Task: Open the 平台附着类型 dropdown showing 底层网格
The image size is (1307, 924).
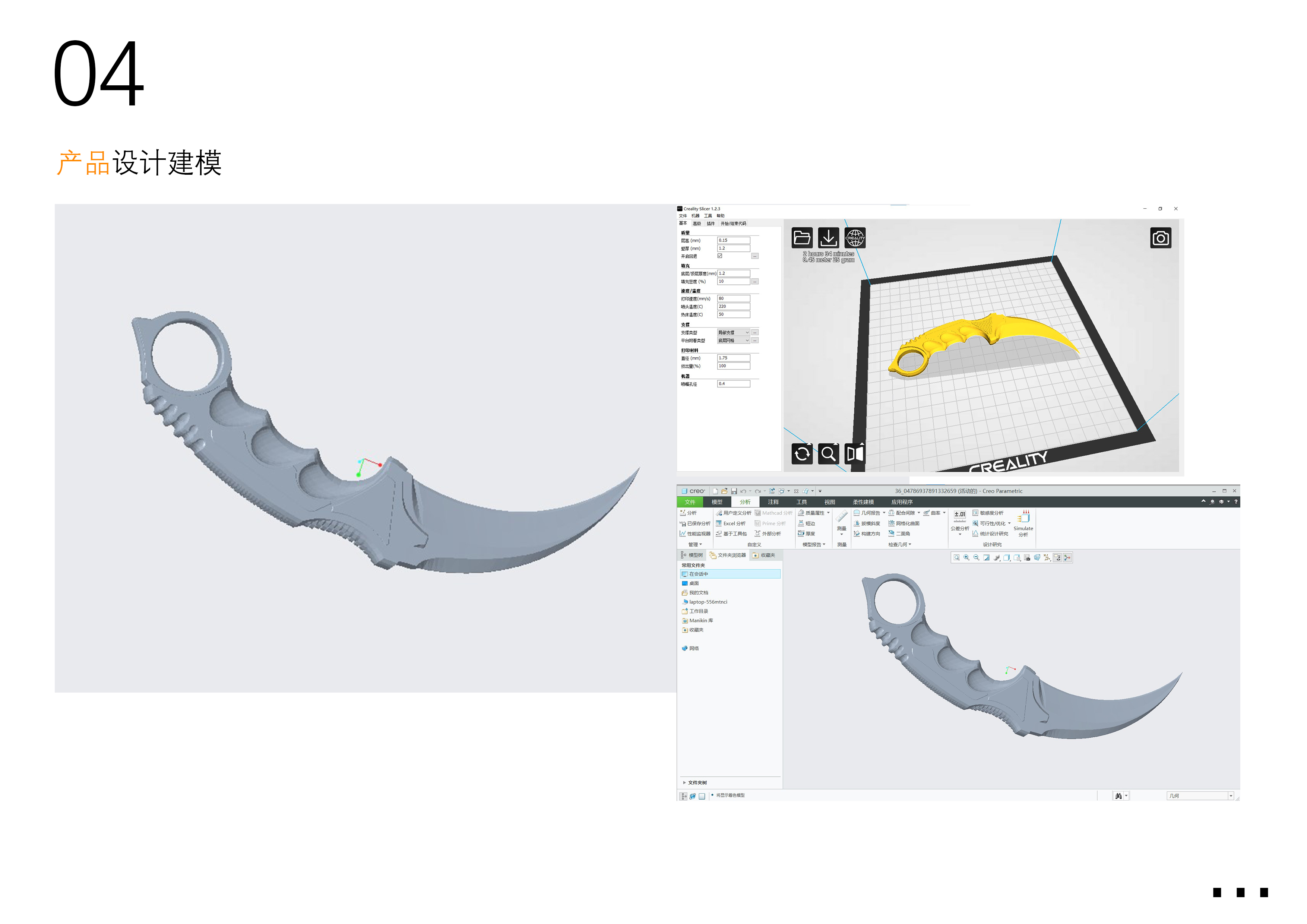Action: 733,341
